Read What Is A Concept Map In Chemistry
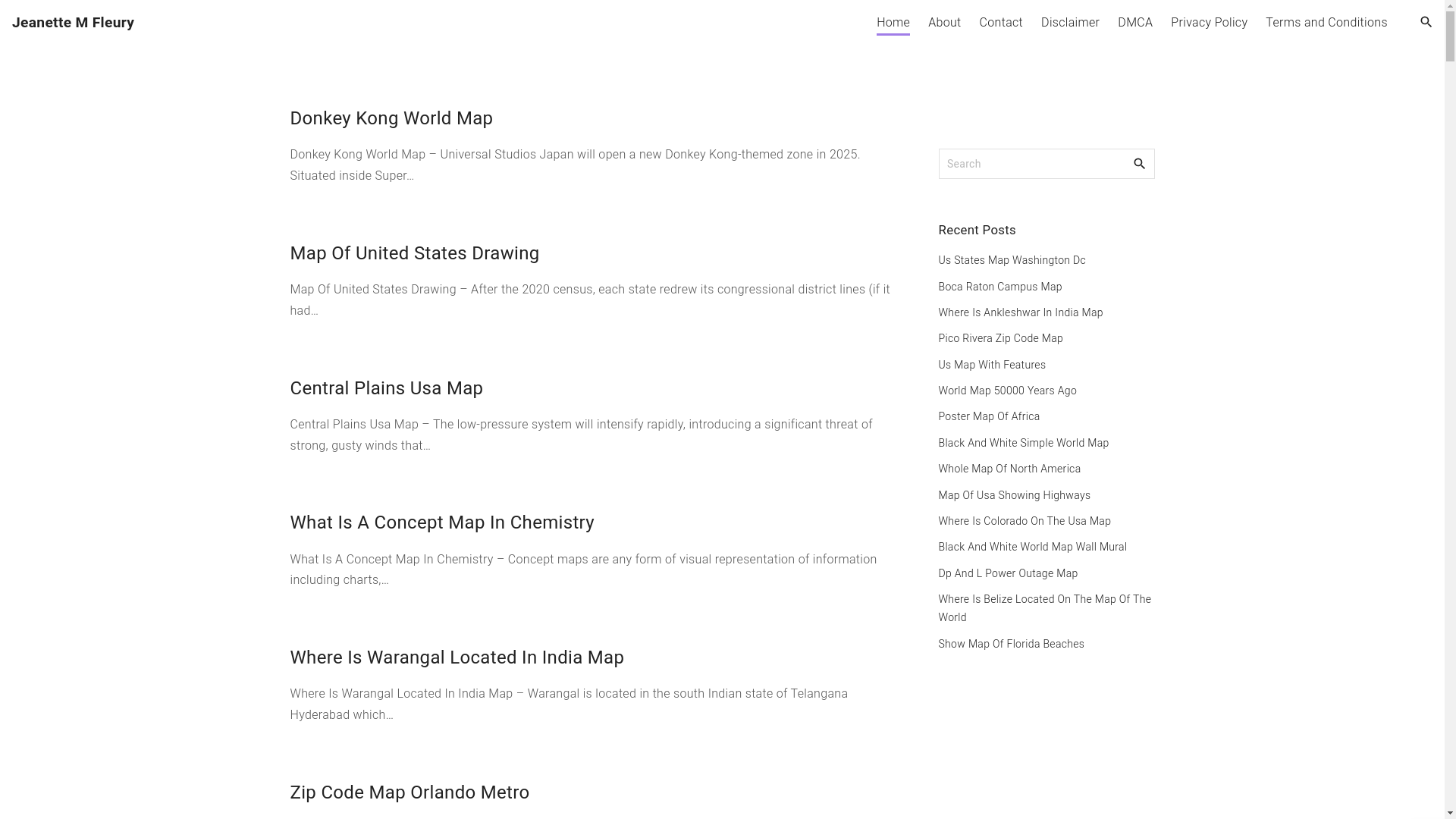The height and width of the screenshot is (819, 1456). (441, 522)
